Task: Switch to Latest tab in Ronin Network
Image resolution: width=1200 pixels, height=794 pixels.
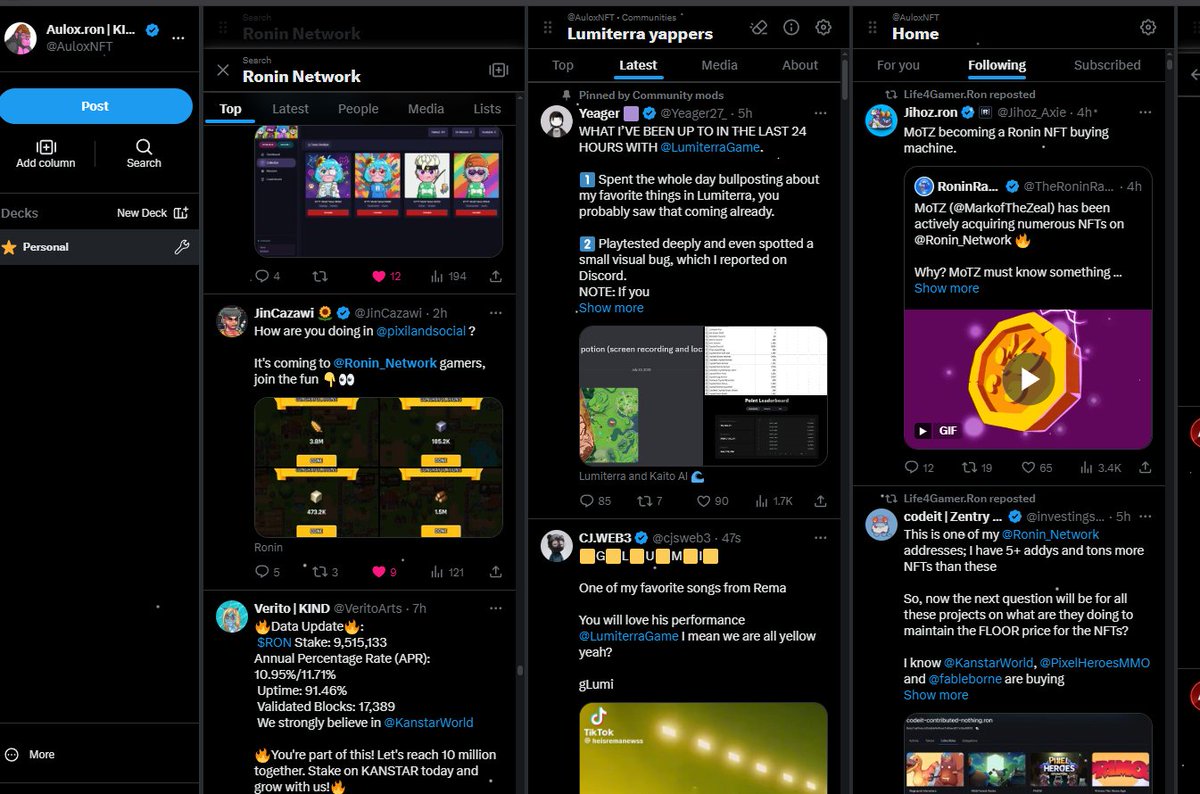Action: (291, 109)
